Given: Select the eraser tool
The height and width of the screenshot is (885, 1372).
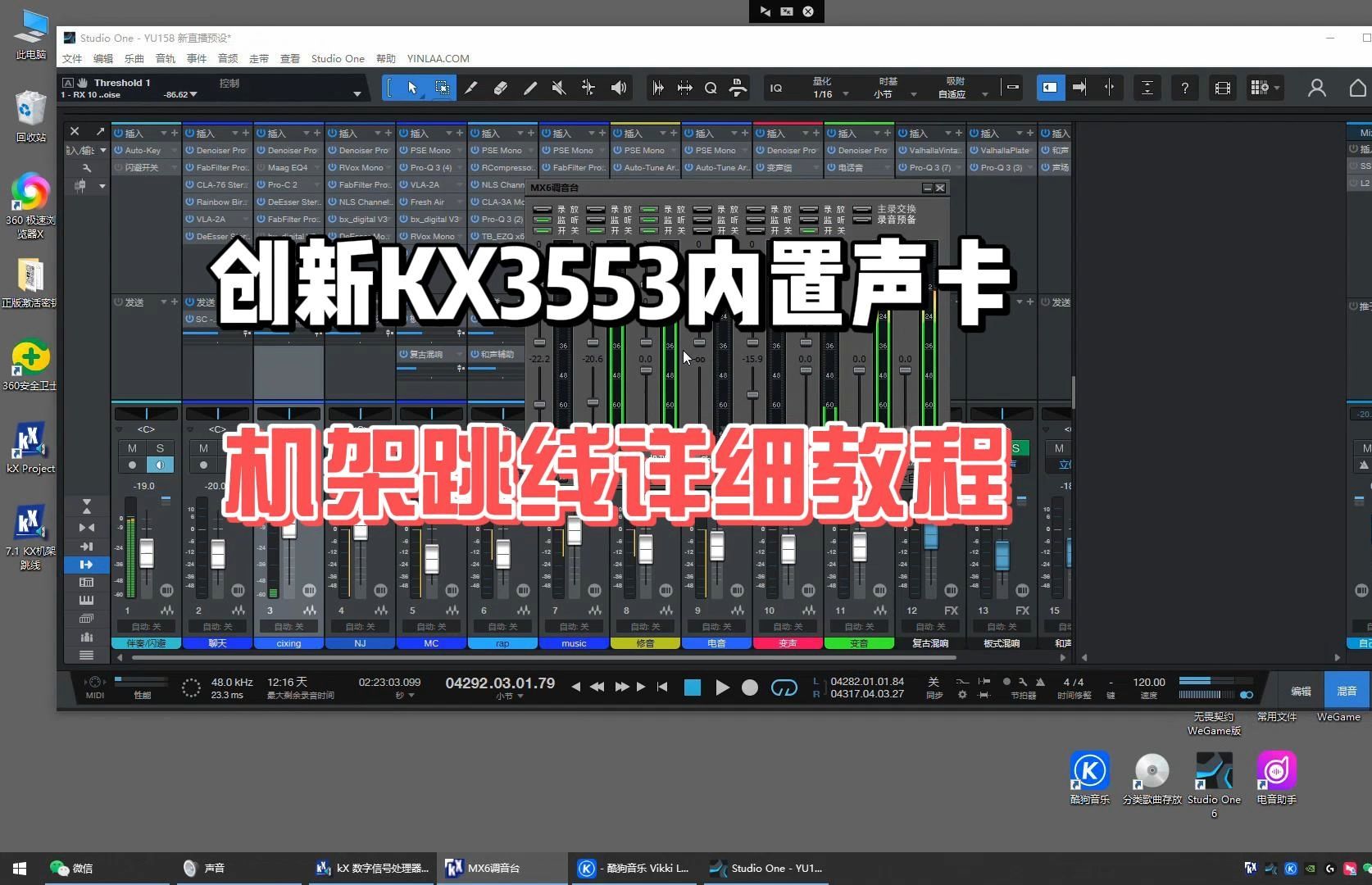Looking at the screenshot, I should [x=501, y=88].
